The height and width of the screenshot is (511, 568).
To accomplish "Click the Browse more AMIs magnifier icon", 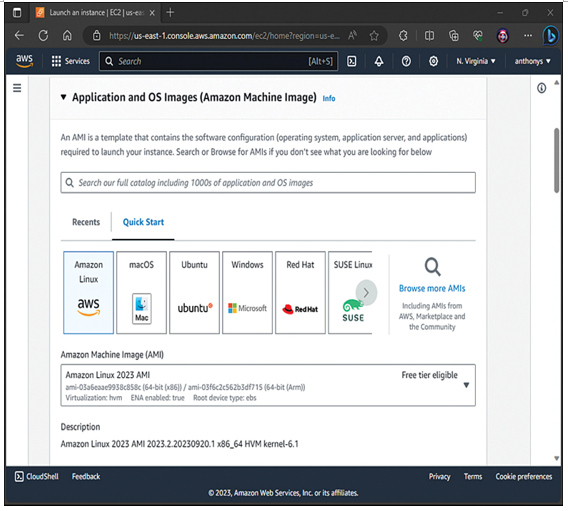I will point(433,267).
